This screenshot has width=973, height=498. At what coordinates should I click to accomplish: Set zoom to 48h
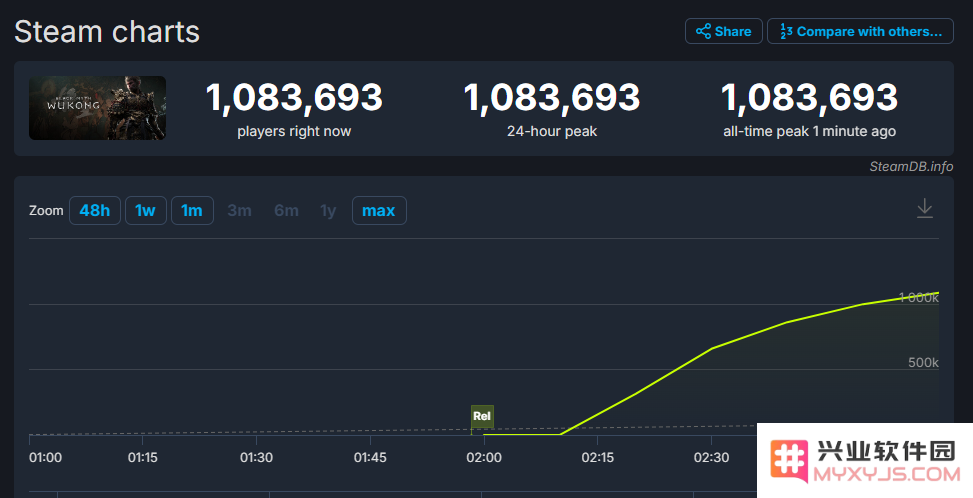pyautogui.click(x=94, y=210)
